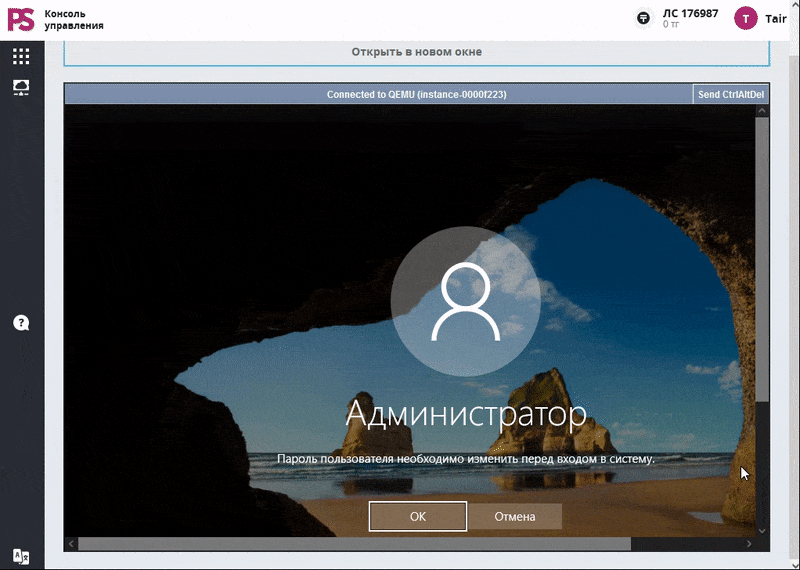This screenshot has height=570, width=800.
Task: Click the 'Администратор' account name
Action: tap(466, 414)
